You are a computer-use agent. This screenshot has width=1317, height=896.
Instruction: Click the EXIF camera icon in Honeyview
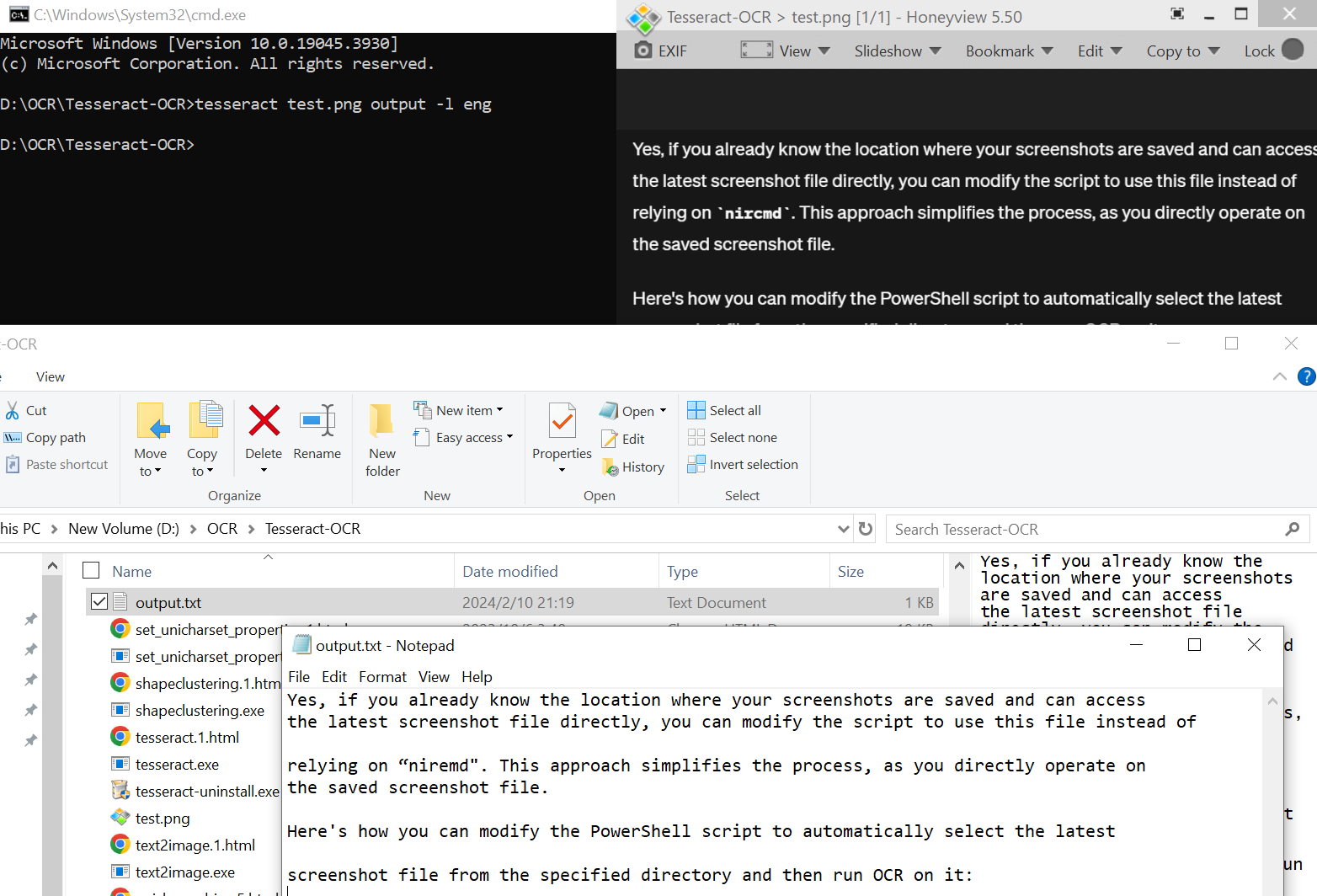(643, 51)
